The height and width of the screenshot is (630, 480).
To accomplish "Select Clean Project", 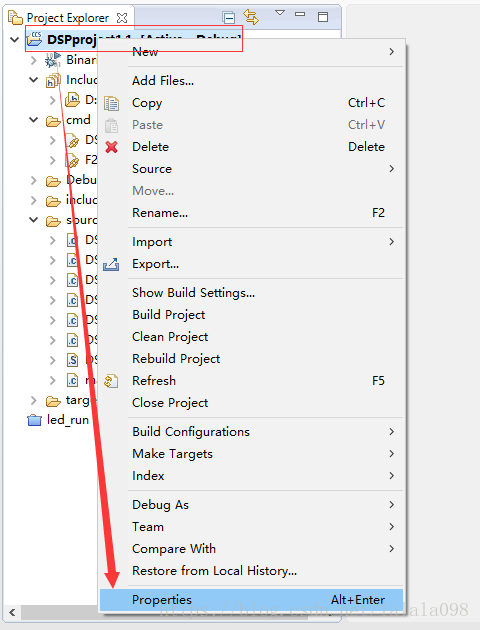I will tap(251, 337).
